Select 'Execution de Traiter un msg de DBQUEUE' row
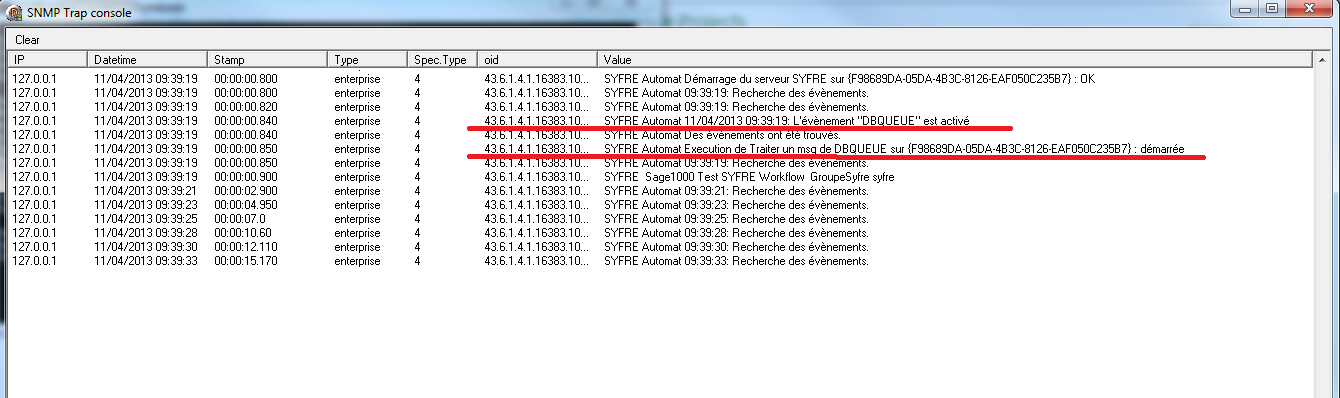 point(660,148)
